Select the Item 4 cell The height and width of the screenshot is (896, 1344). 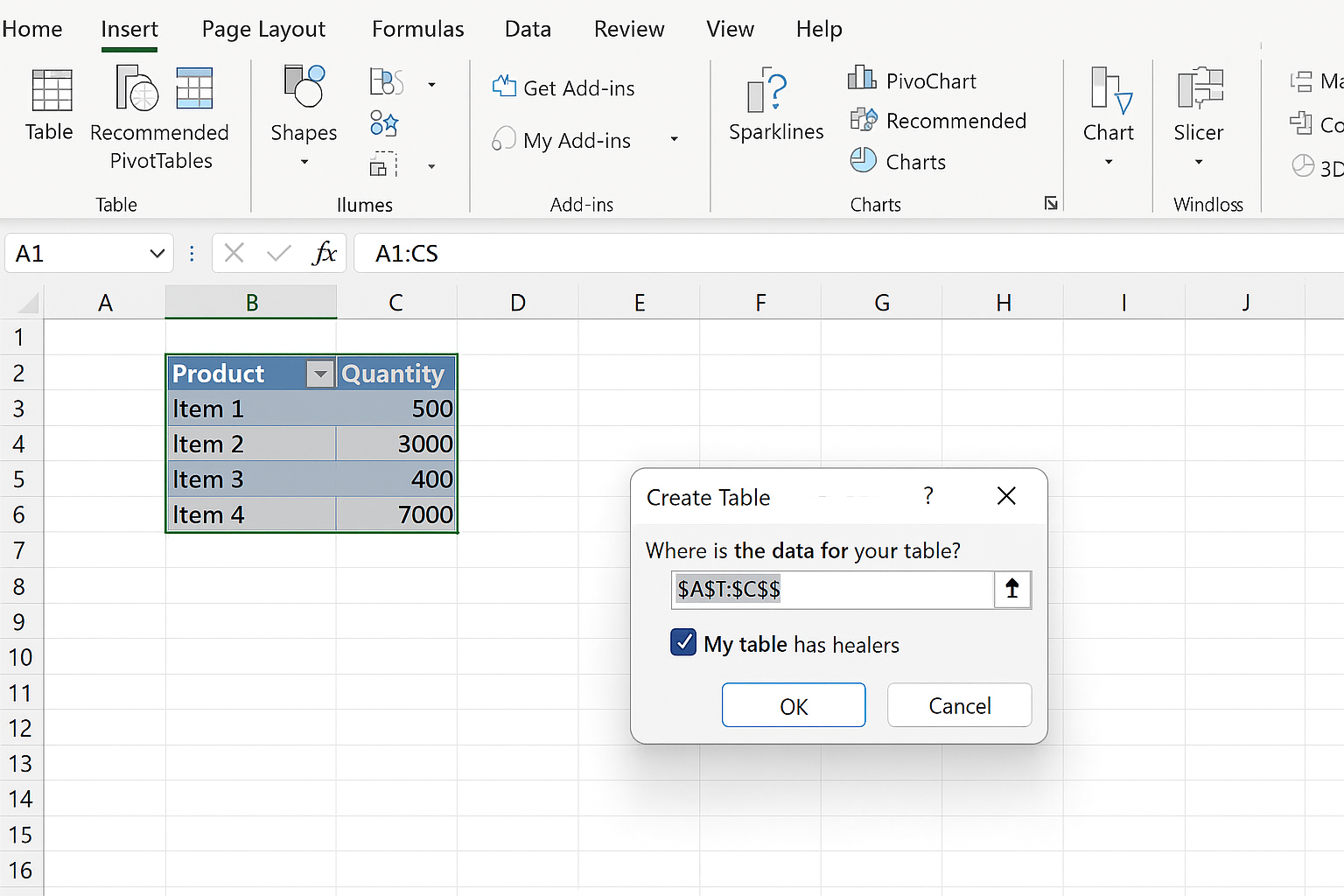click(251, 514)
